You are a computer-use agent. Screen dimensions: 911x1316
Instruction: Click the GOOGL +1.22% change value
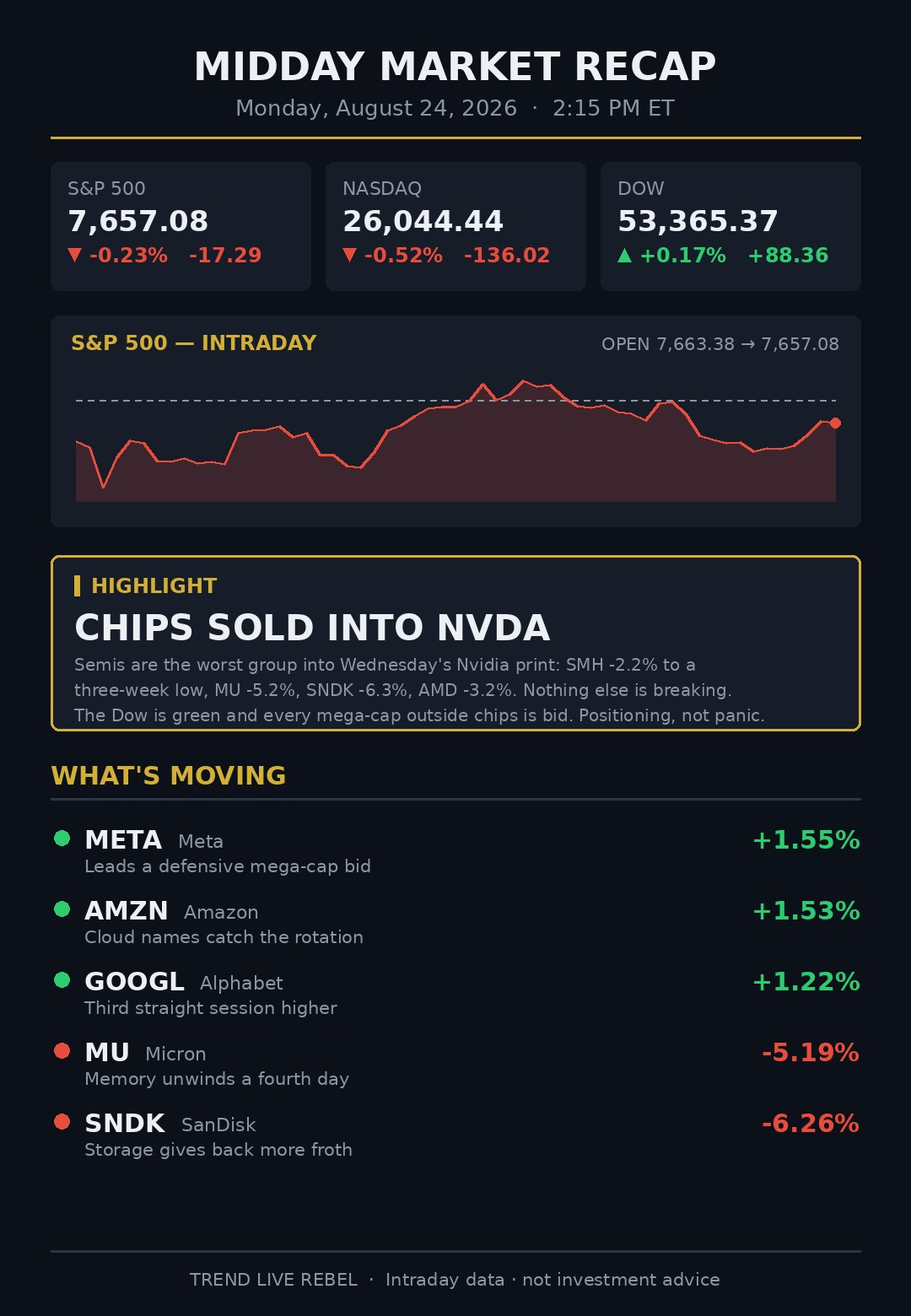click(806, 982)
